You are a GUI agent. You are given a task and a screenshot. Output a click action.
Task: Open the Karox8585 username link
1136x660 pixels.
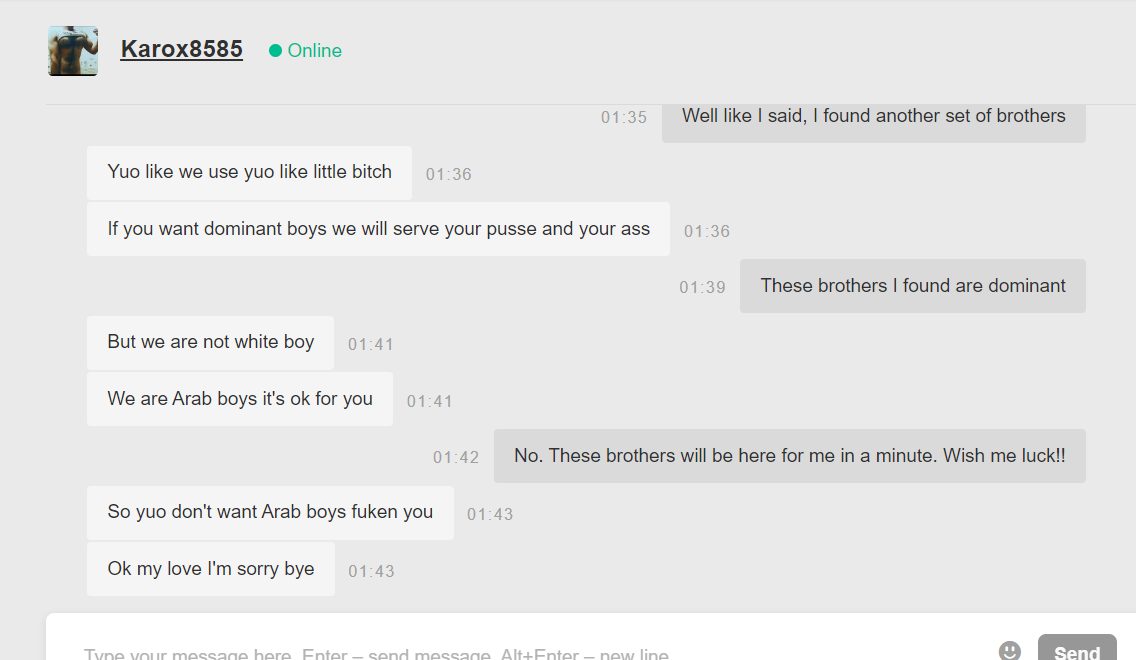181,49
